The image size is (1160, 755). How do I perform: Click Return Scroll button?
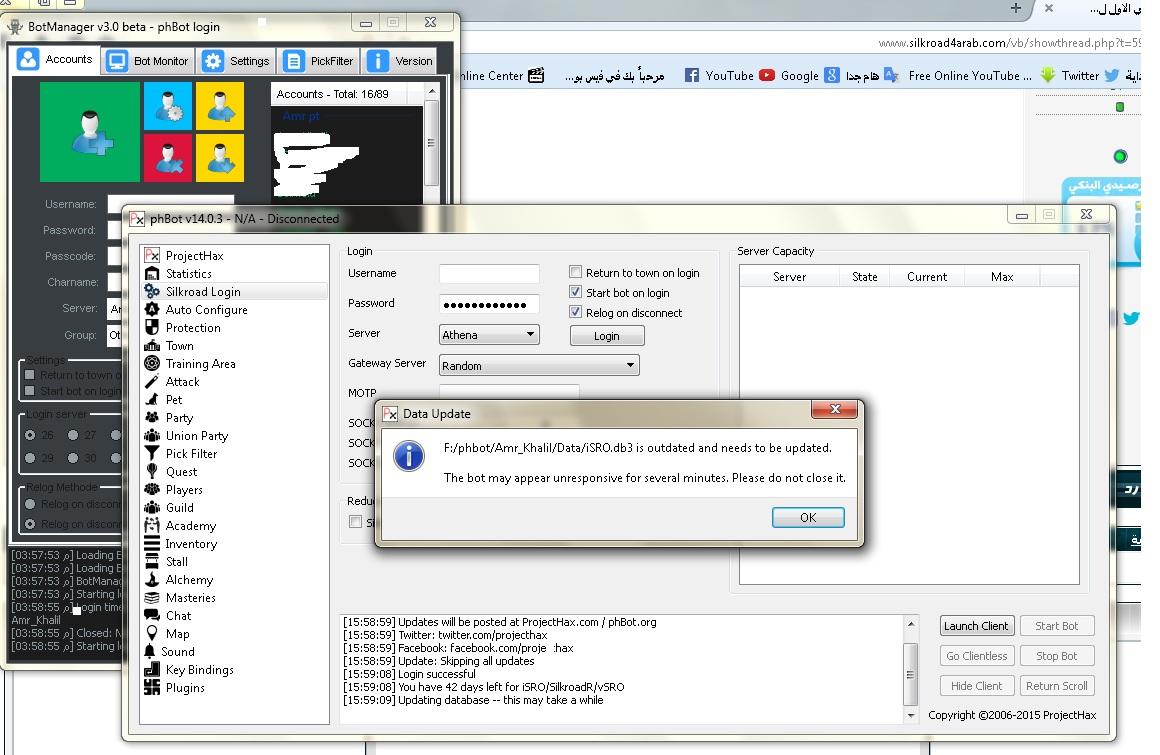coord(1056,686)
